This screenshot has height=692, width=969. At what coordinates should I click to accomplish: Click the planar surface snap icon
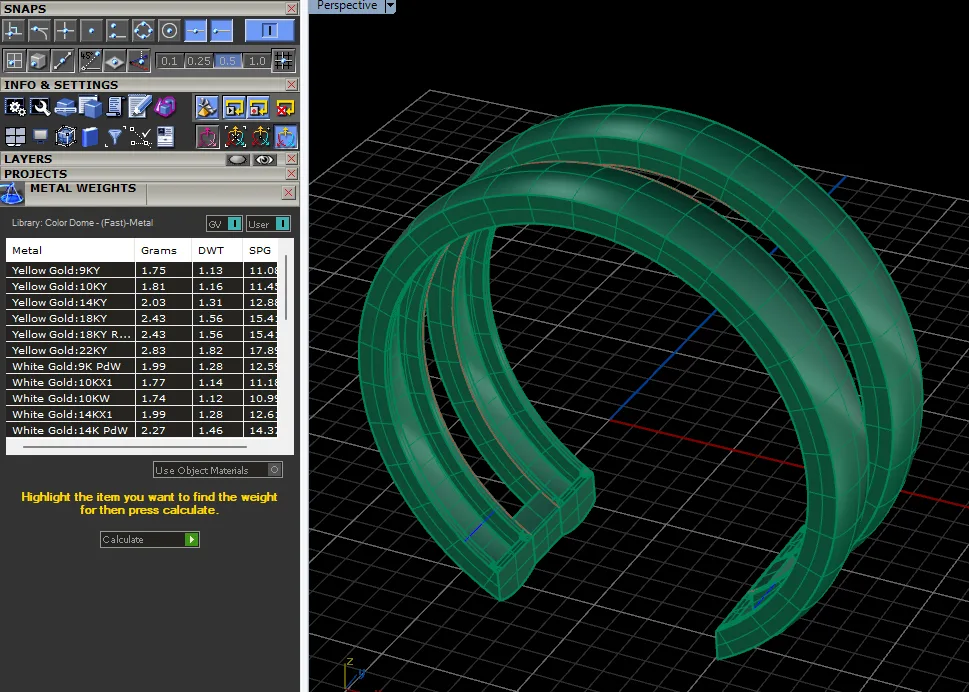(x=114, y=61)
